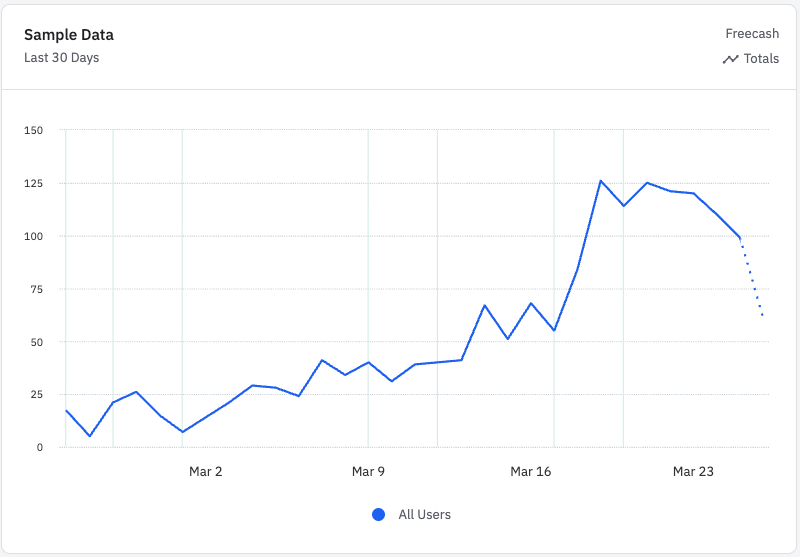
Task: Click the 50 y-axis label
Action: pyautogui.click(x=36, y=342)
